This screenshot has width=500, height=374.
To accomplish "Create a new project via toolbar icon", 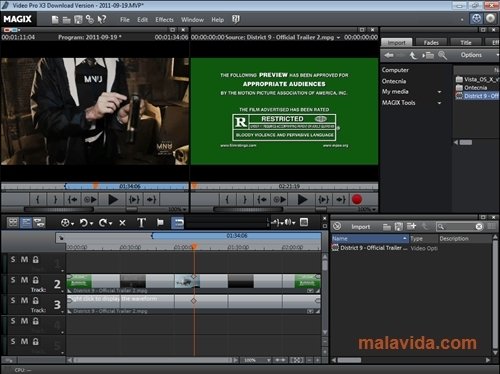I will click(x=55, y=20).
